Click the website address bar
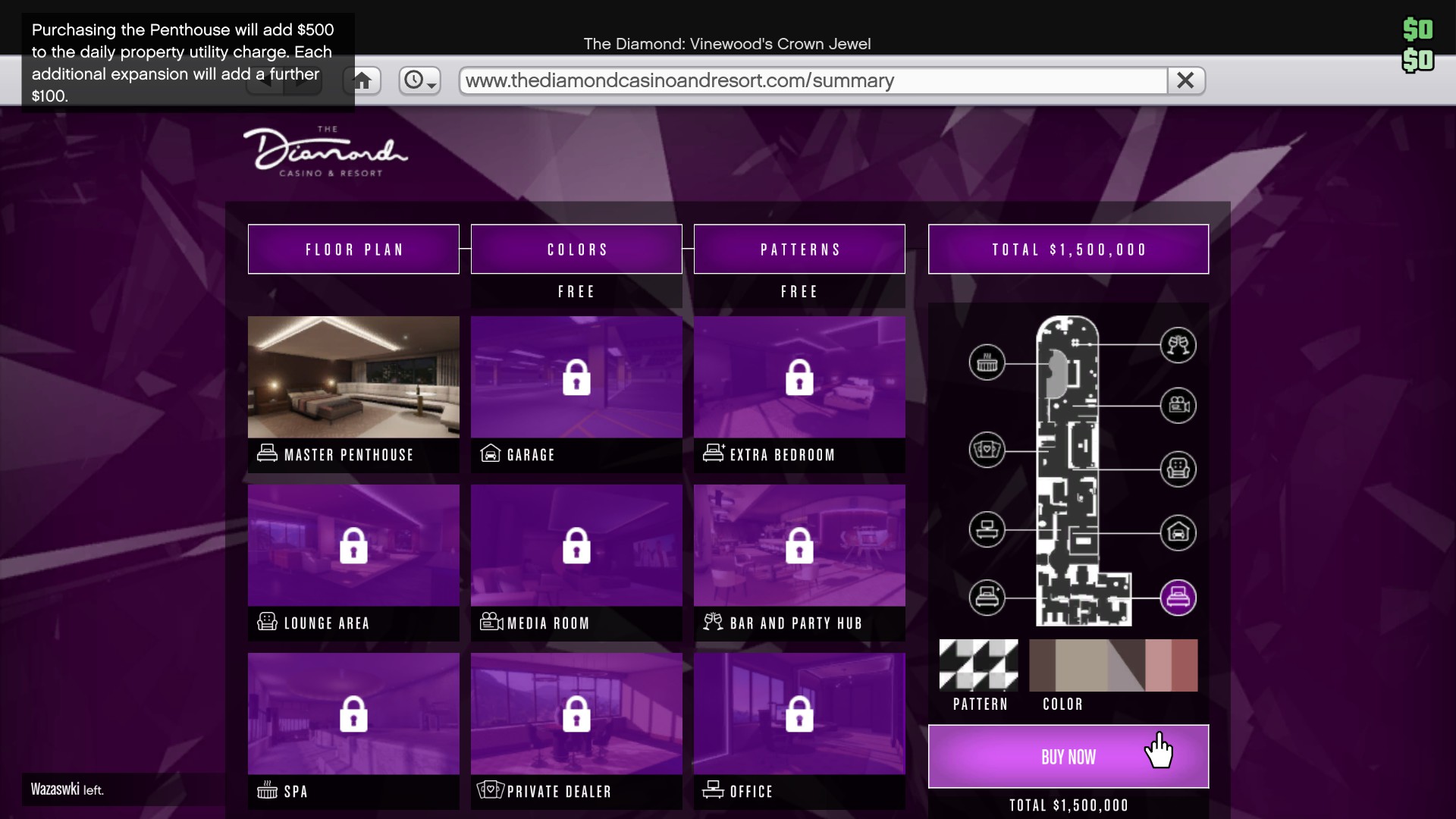1456x819 pixels. pyautogui.click(x=811, y=80)
